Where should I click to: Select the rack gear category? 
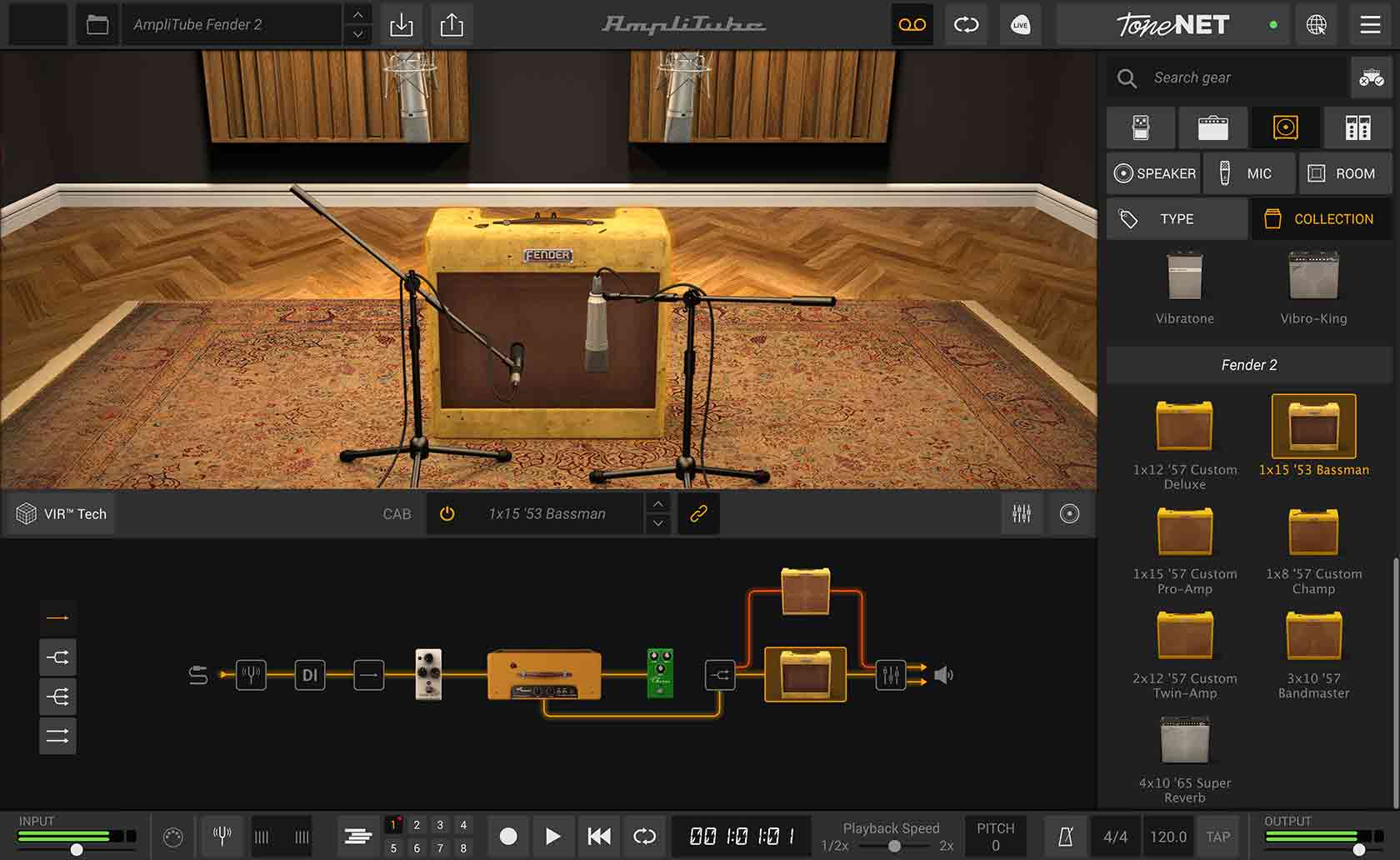(x=1357, y=127)
